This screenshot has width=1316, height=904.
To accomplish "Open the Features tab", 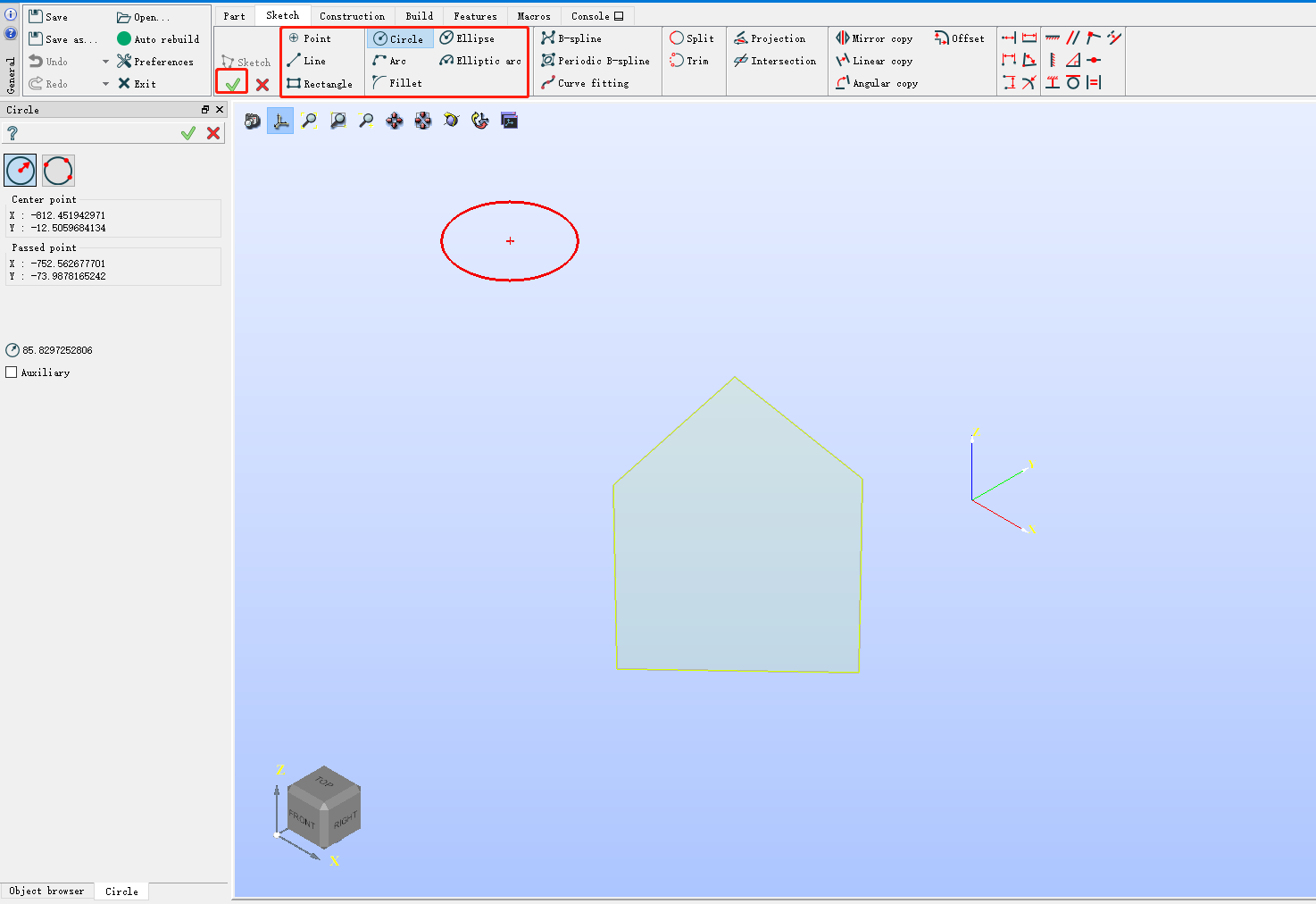I will [475, 16].
